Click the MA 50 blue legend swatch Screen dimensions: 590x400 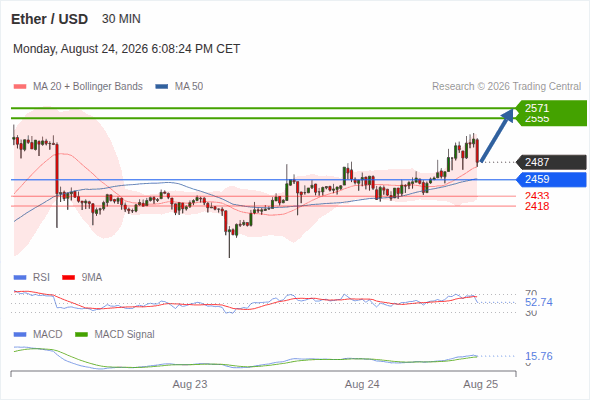click(161, 87)
